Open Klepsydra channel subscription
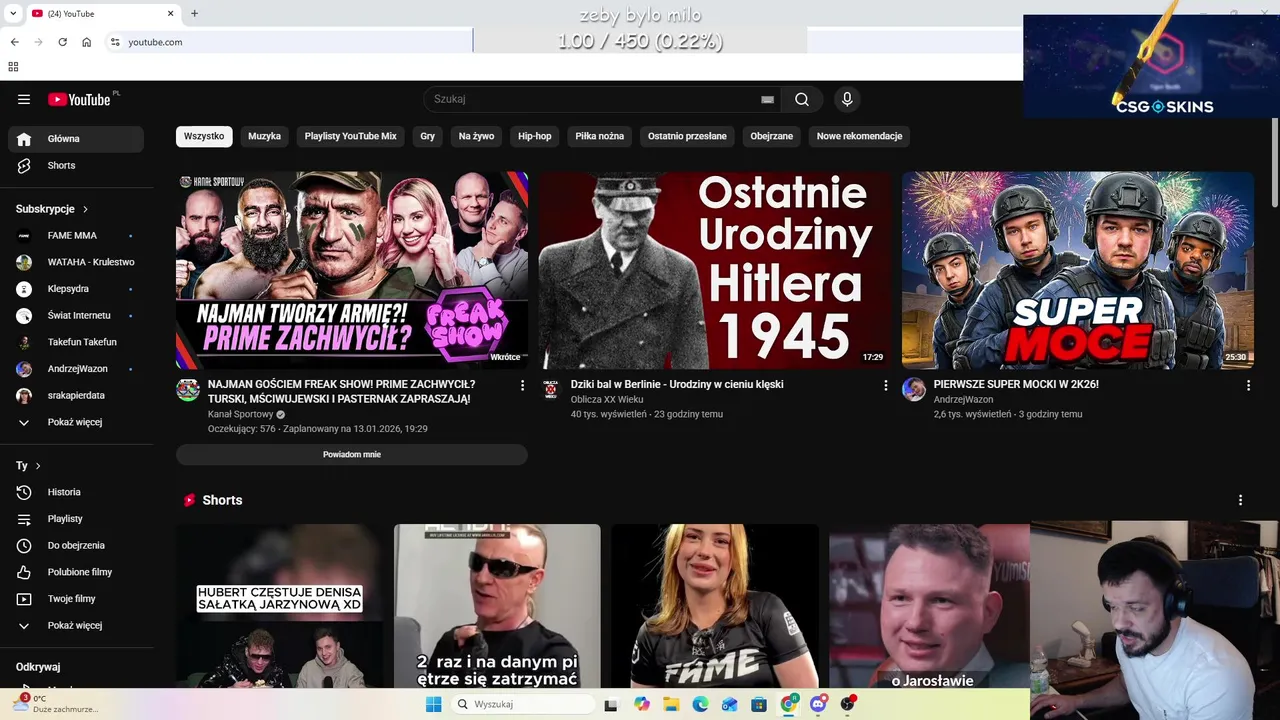The width and height of the screenshot is (1280, 720). click(x=76, y=289)
